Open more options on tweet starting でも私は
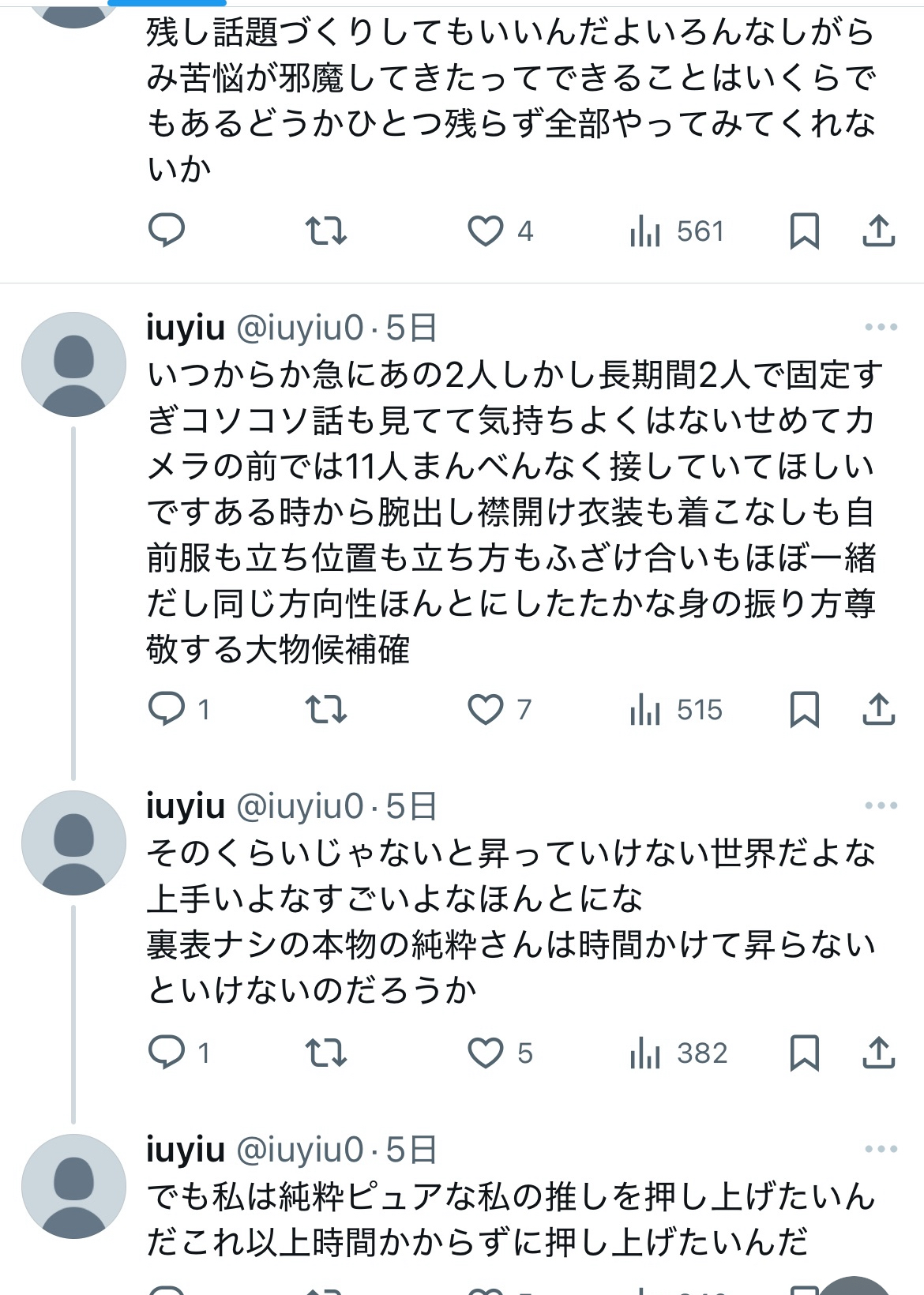Viewport: 924px width, 1295px height. tap(881, 1149)
